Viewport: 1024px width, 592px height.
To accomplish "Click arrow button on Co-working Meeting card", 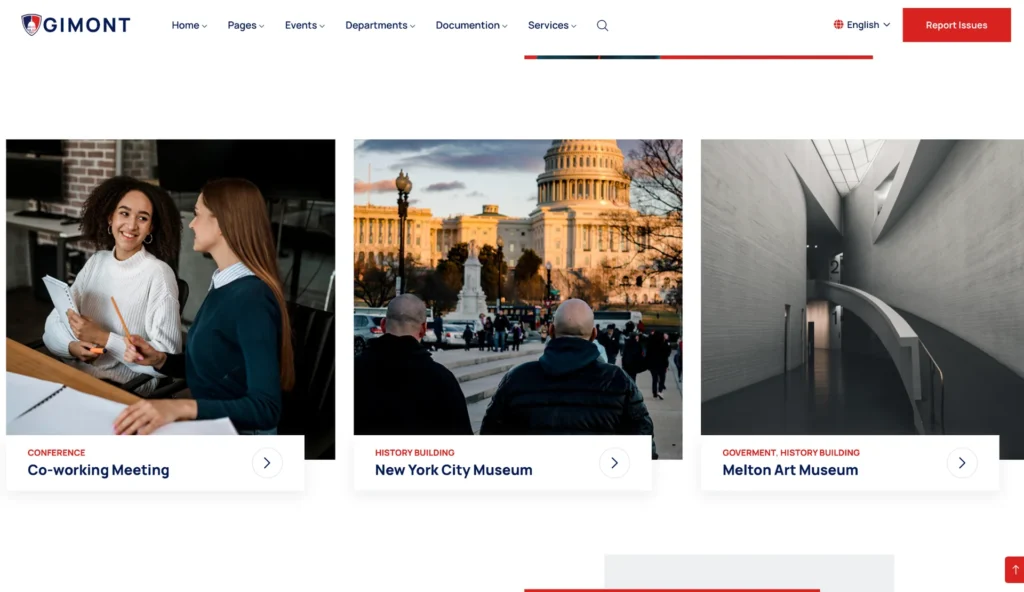I will point(267,463).
